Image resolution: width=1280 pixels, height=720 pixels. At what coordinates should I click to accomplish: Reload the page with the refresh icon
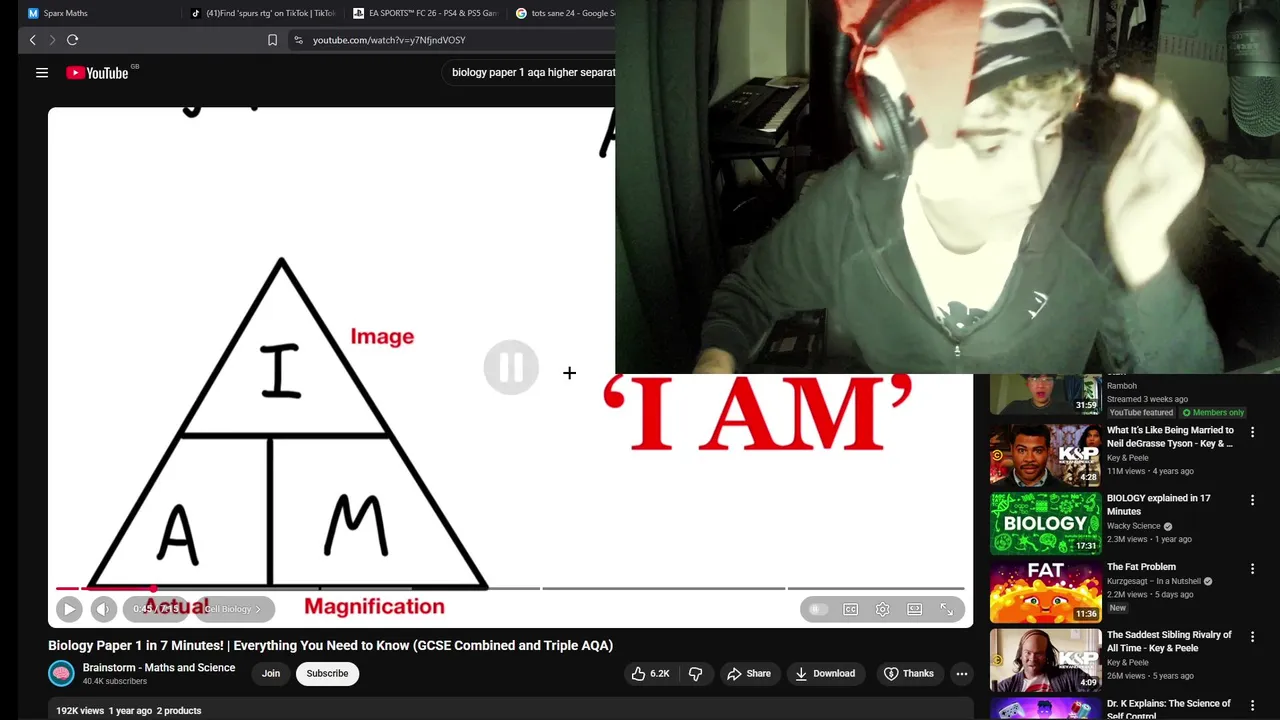point(72,40)
